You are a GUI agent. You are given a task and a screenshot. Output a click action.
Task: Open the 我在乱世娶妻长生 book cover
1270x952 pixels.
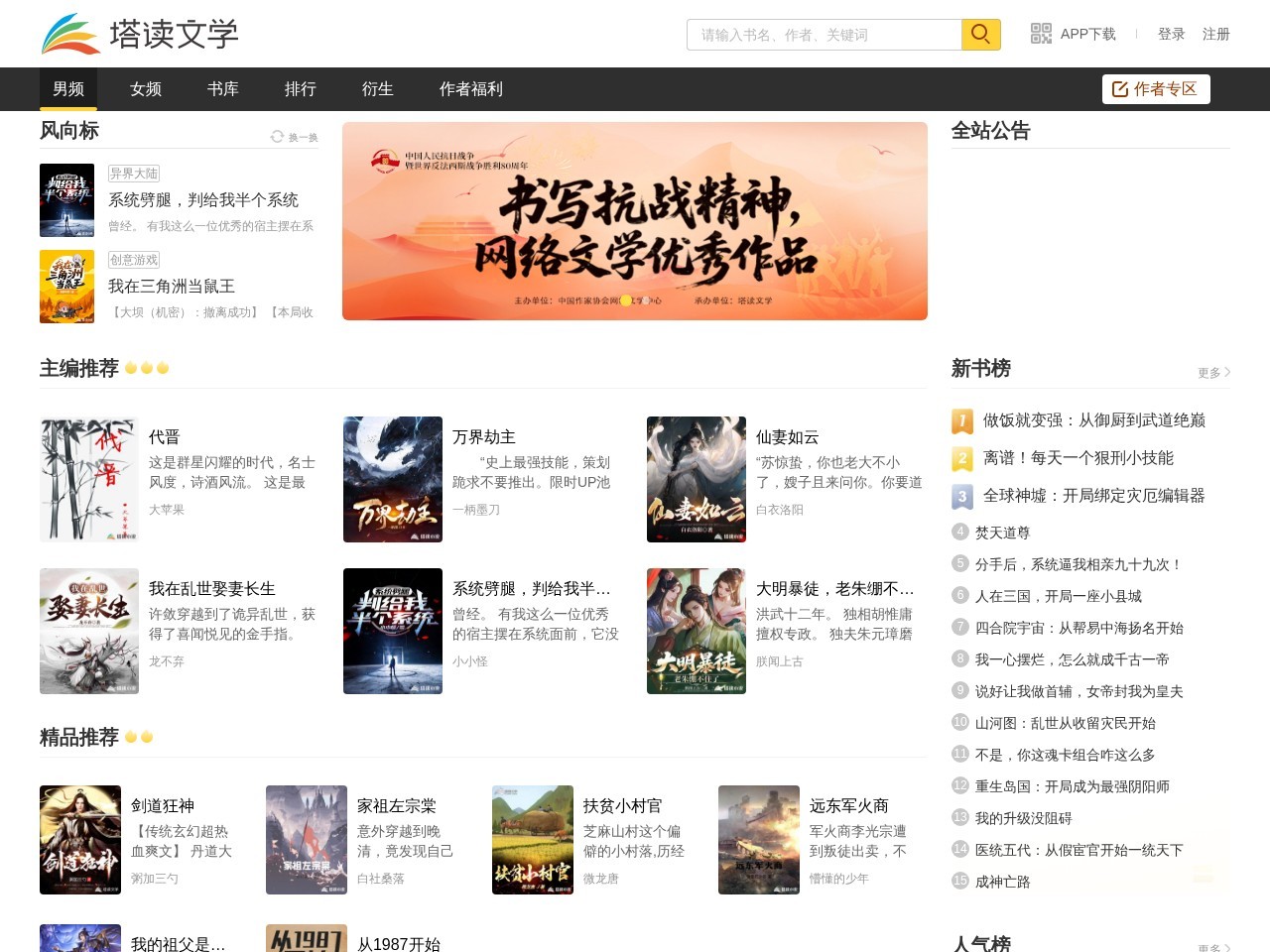89,631
